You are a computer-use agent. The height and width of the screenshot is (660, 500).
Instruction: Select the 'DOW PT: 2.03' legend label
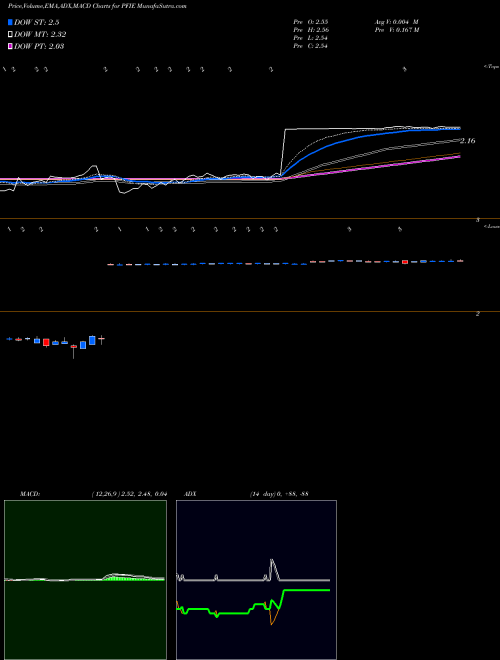pos(39,46)
